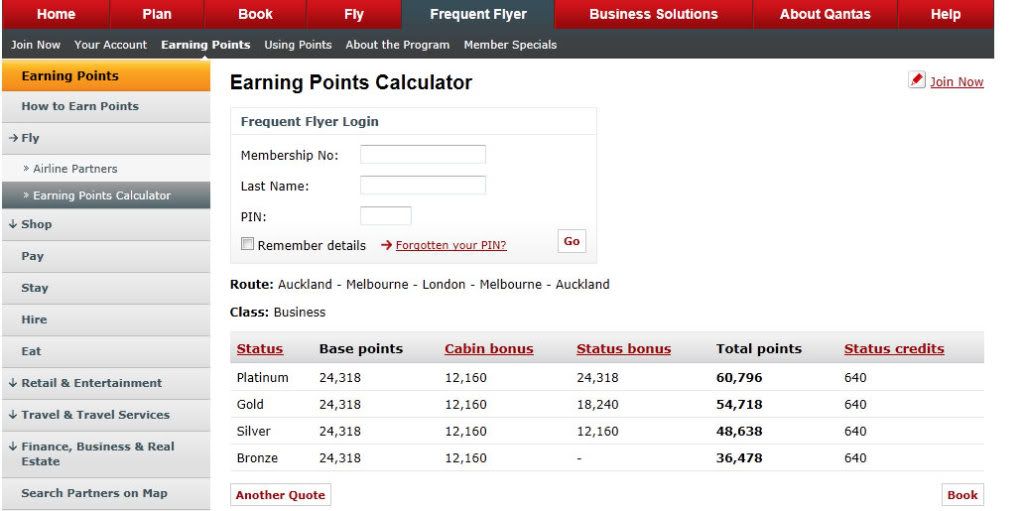
Task: Open the Stay sidebar item
Action: [x=106, y=288]
